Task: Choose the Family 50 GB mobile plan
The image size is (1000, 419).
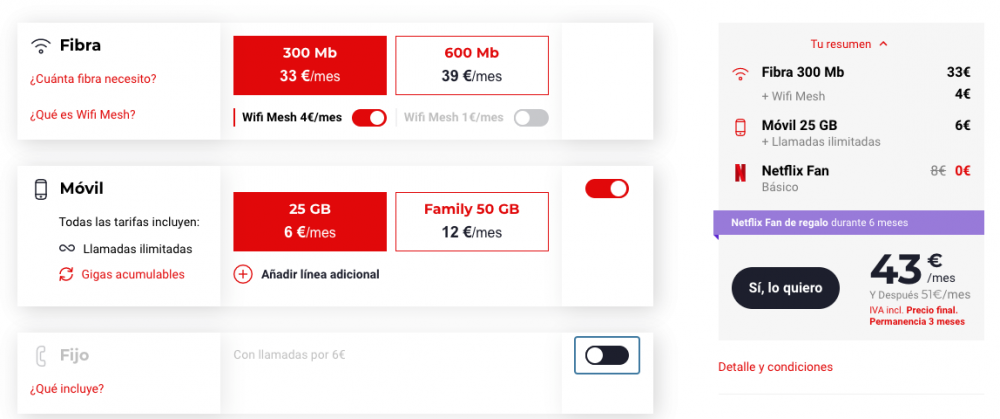Action: (x=472, y=222)
